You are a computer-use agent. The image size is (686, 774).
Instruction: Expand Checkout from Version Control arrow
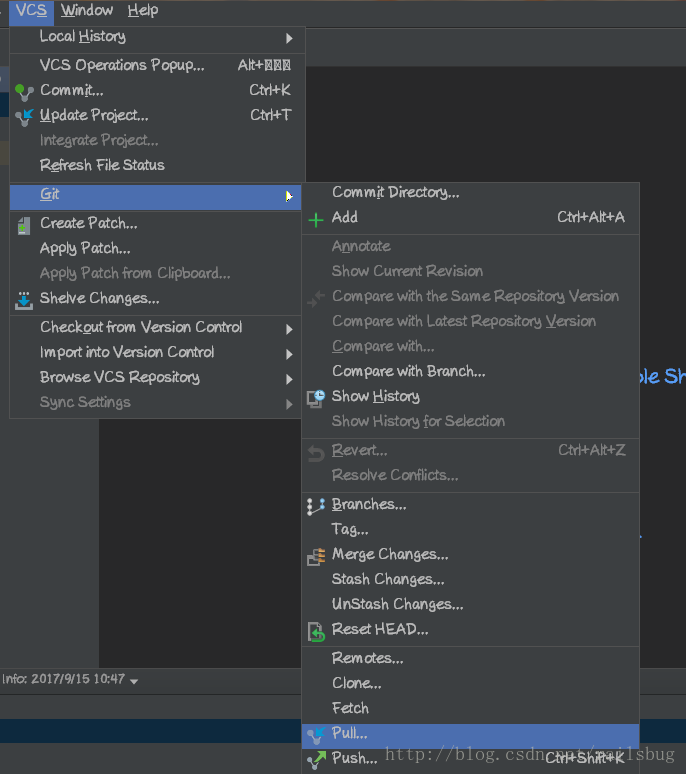(289, 329)
